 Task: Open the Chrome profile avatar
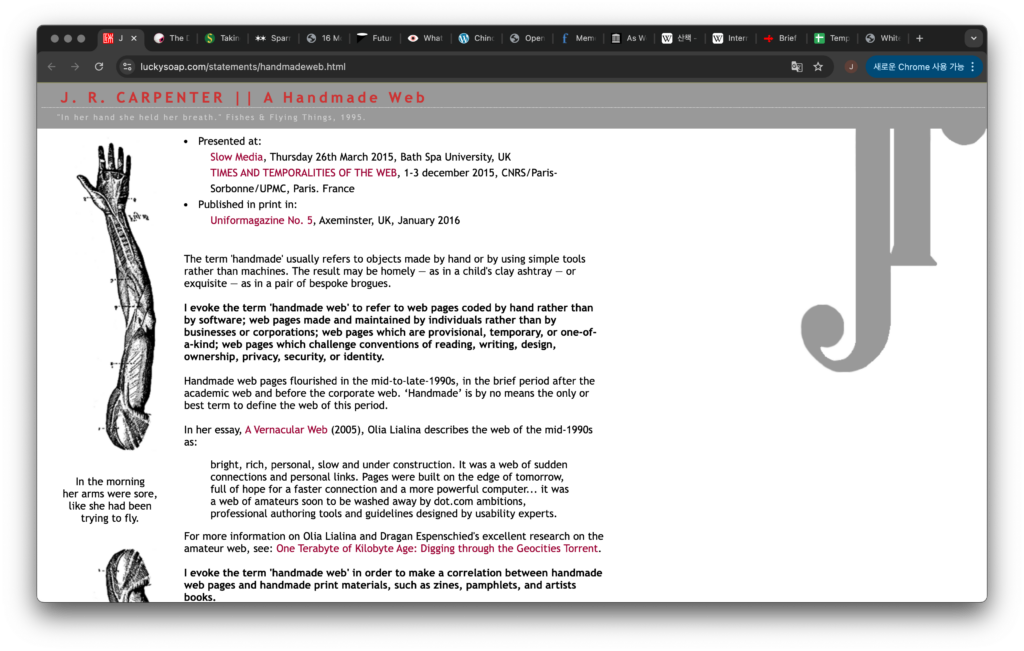pos(851,67)
